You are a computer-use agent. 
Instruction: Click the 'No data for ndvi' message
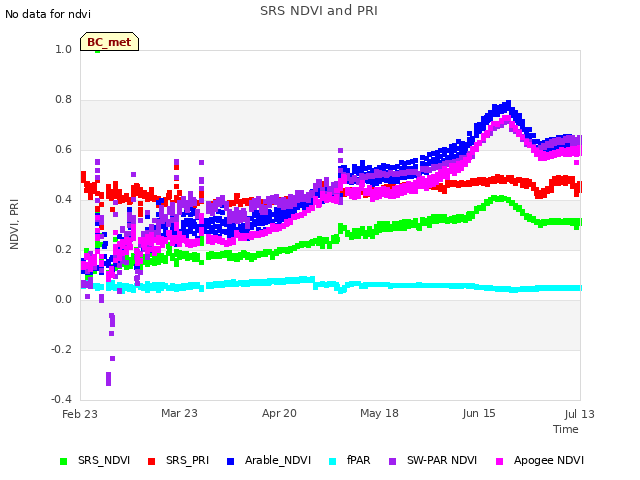tap(48, 14)
